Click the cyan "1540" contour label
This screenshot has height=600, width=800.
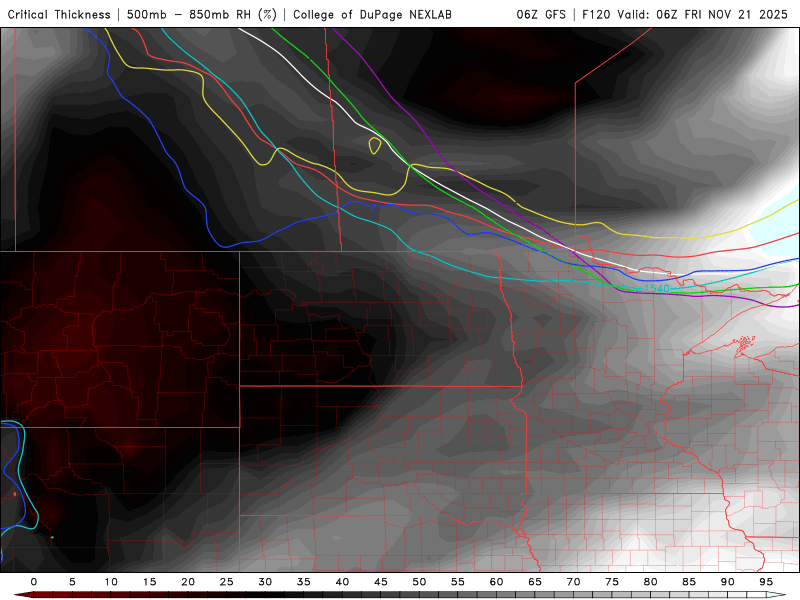[x=656, y=288]
